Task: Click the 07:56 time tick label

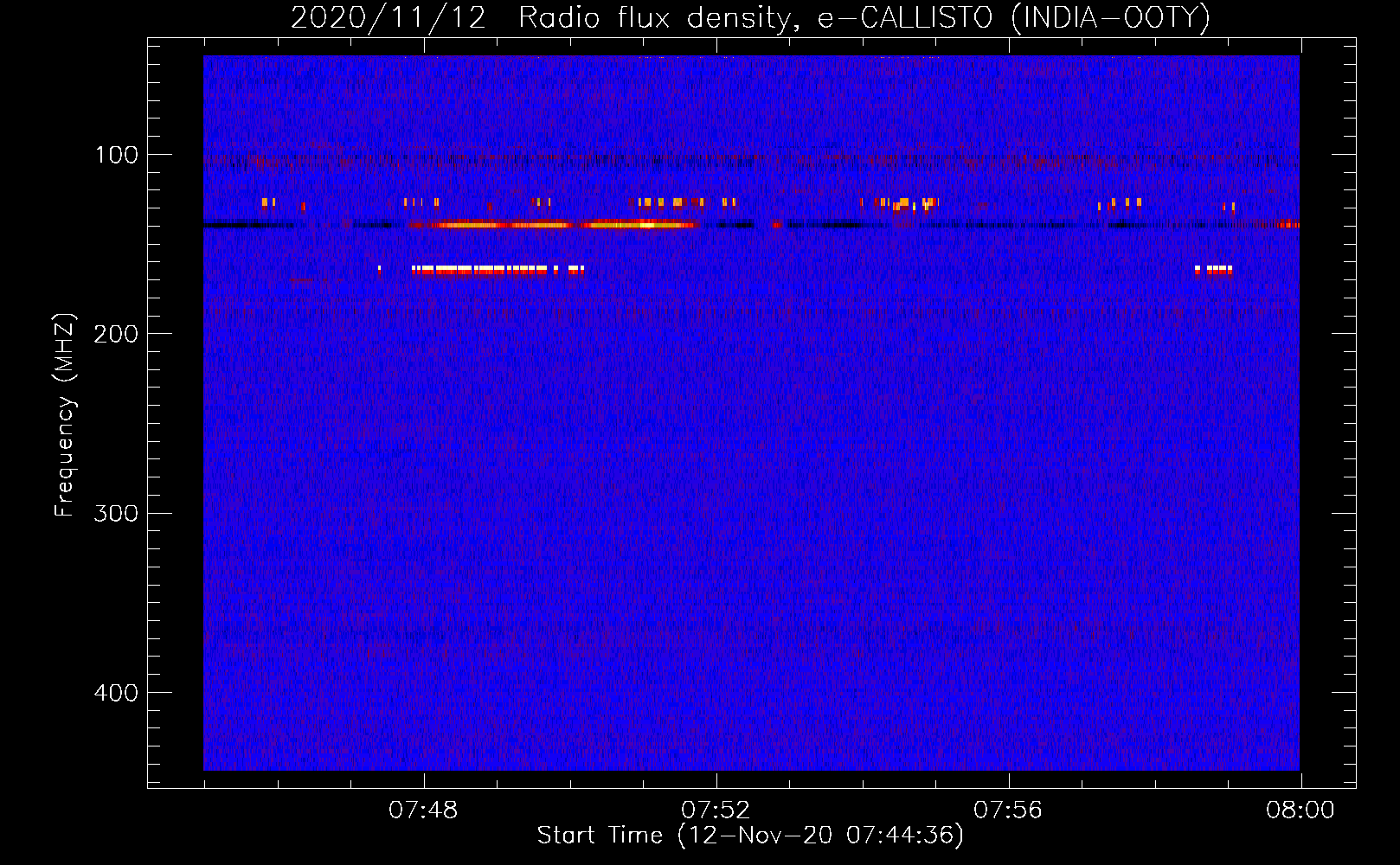Action: [x=1008, y=811]
